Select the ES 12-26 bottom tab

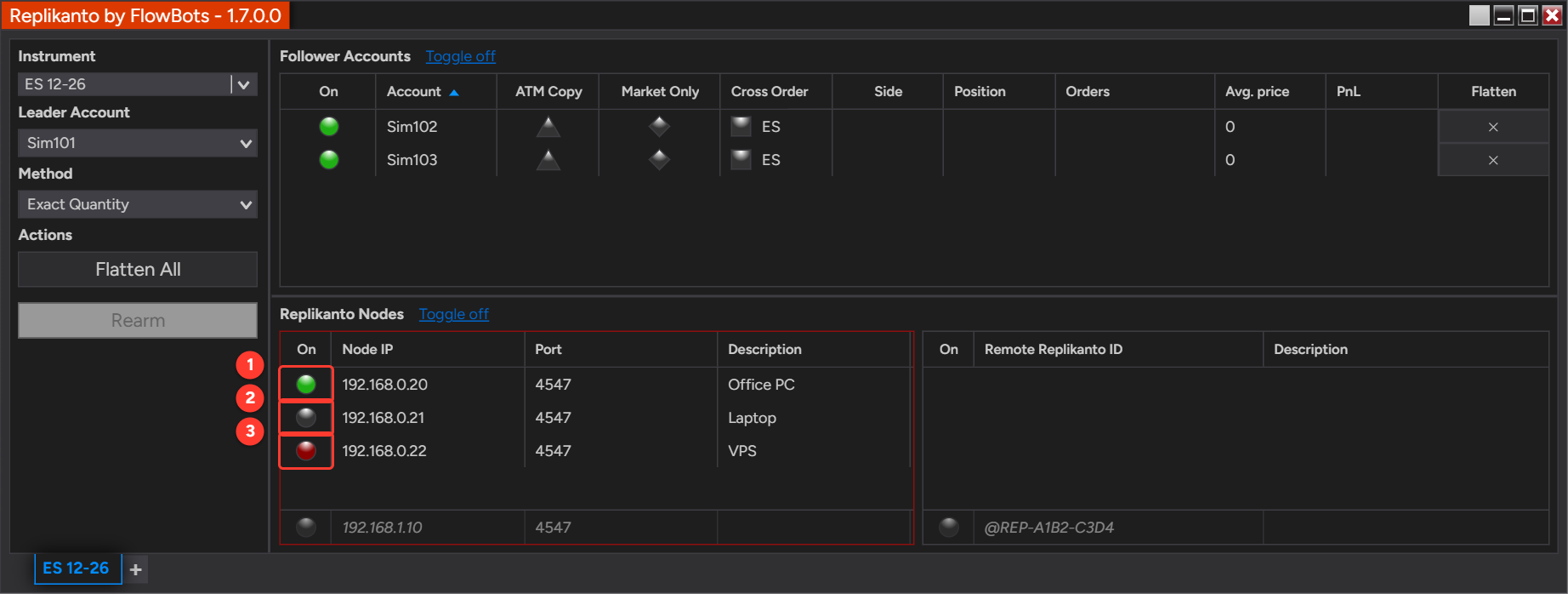tap(77, 568)
